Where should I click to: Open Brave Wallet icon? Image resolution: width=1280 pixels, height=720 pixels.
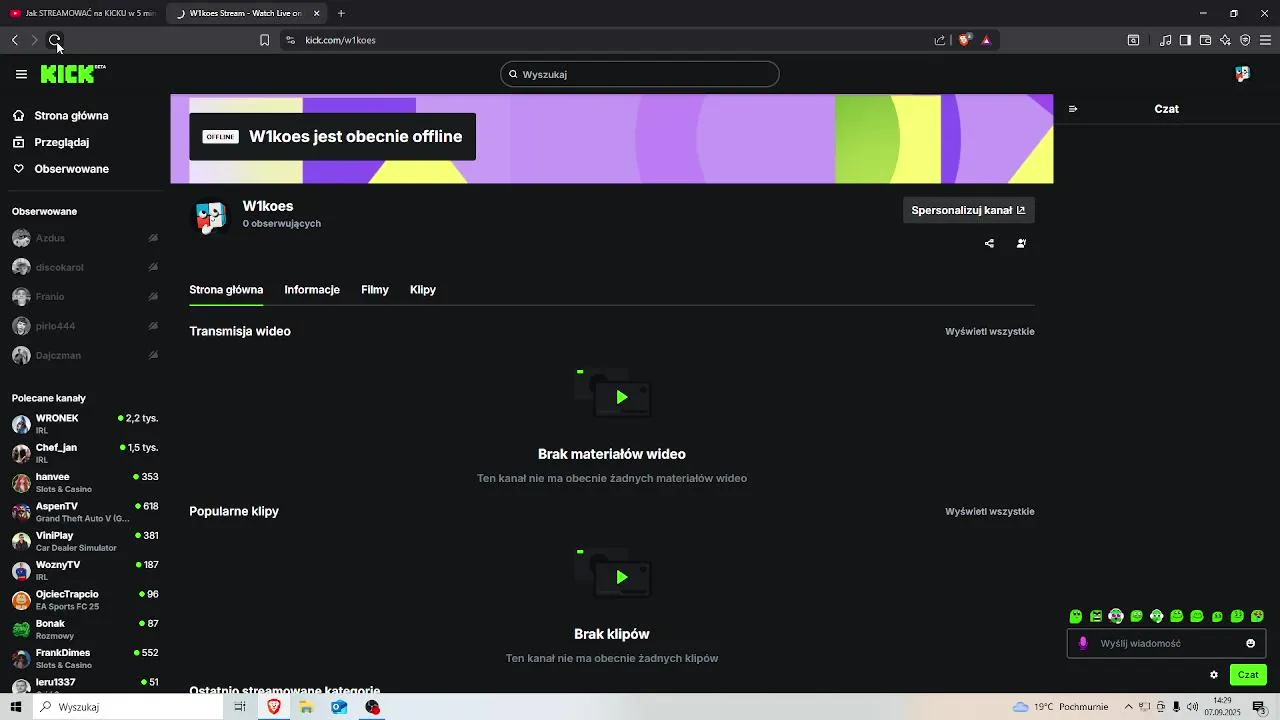tap(1205, 40)
